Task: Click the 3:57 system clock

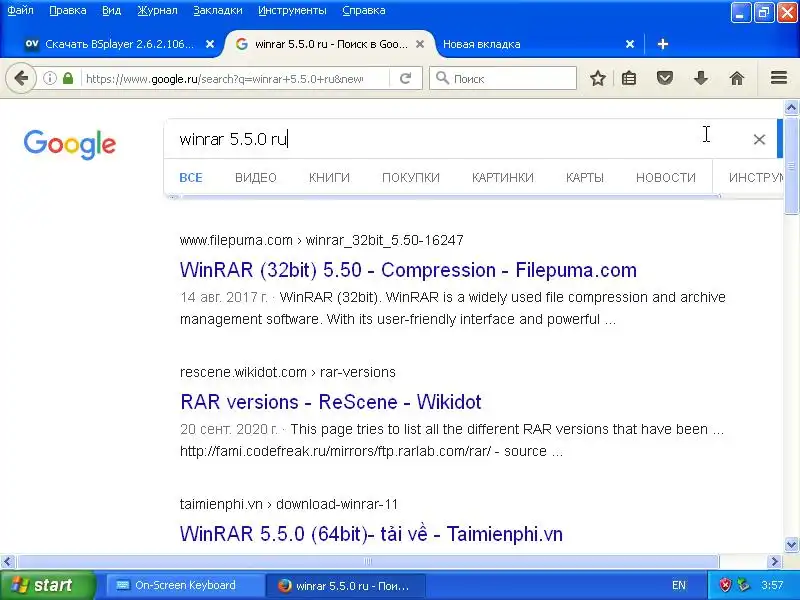Action: 772,585
